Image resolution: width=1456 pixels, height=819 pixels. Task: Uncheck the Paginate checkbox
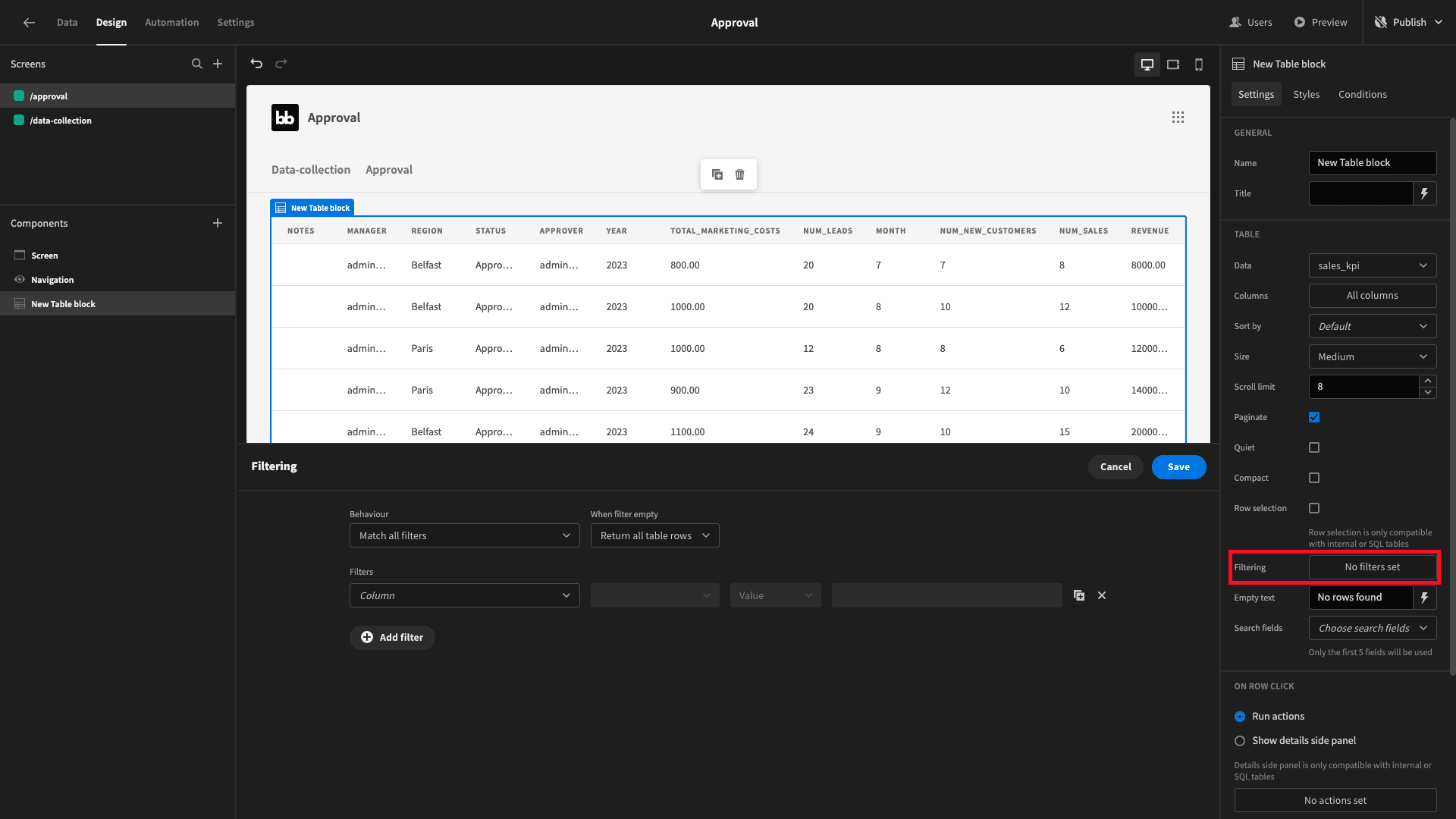coord(1314,417)
